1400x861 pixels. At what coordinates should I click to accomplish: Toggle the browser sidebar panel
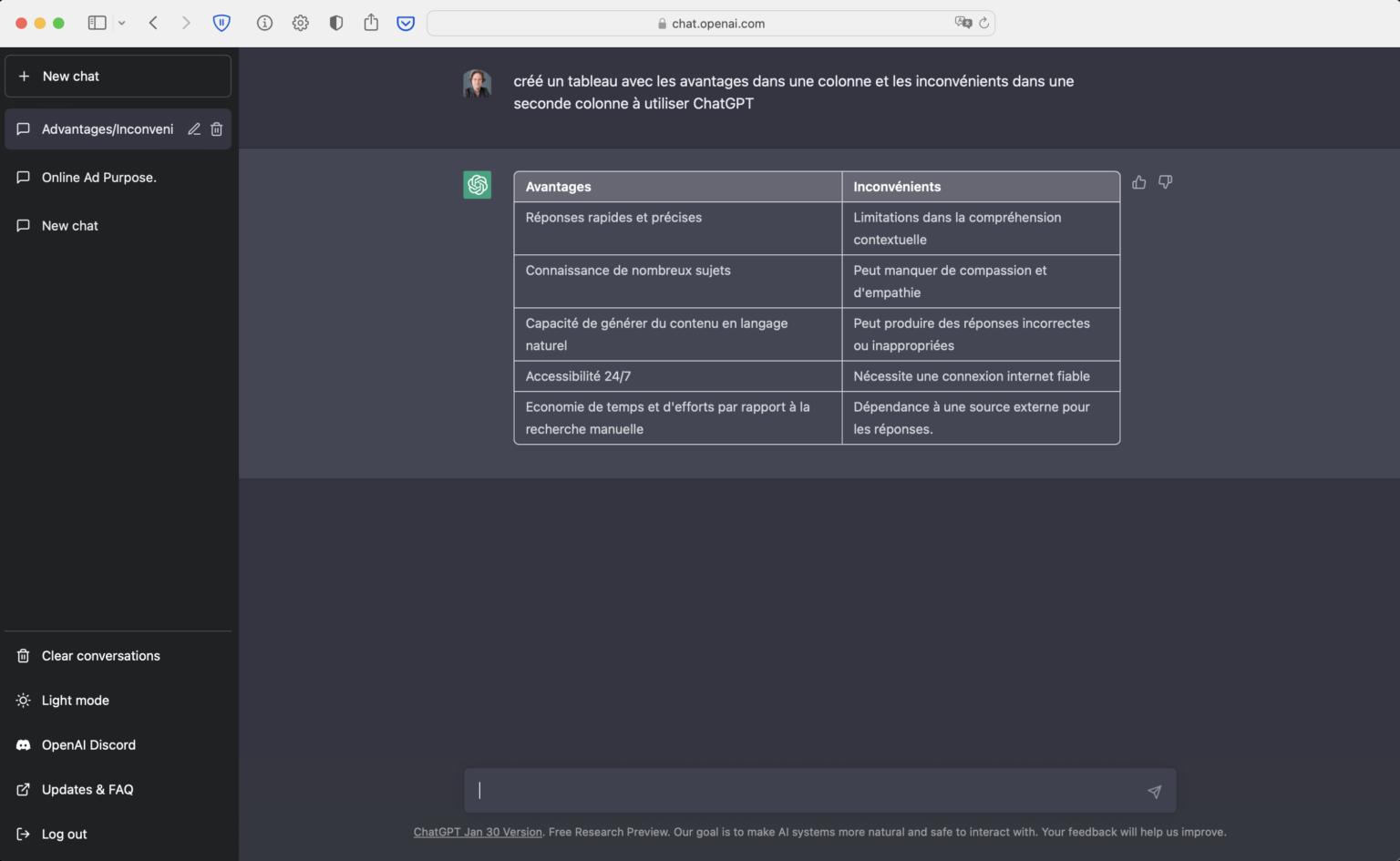(97, 23)
